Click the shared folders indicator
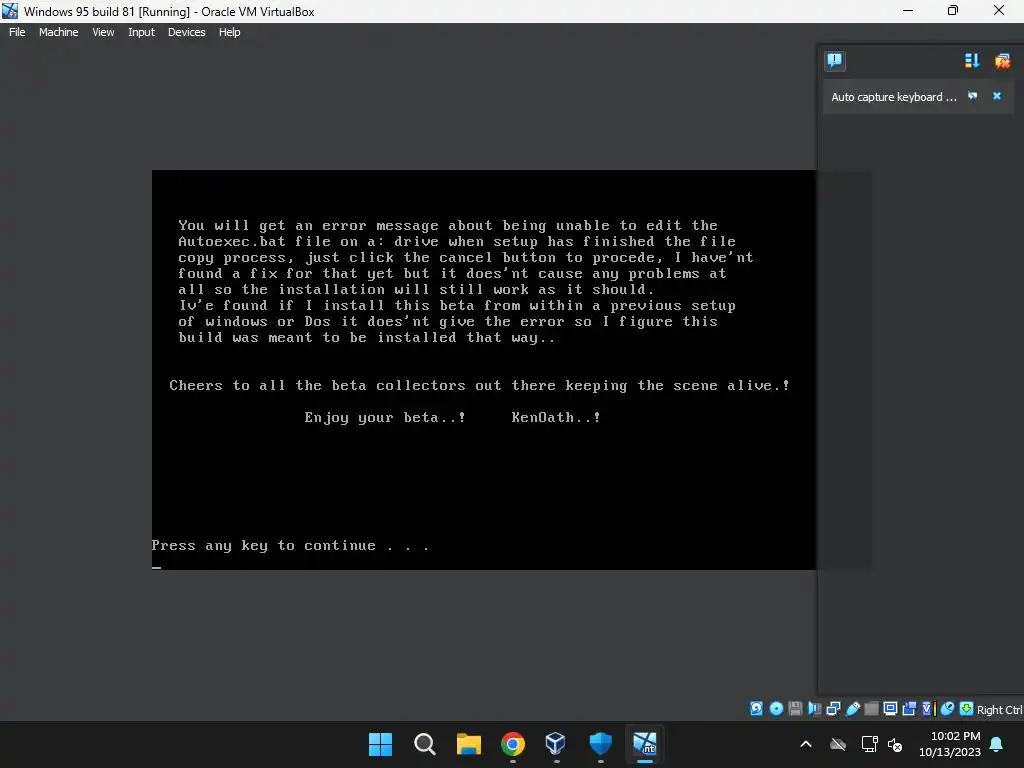Screen dimensions: 1024x768 pyautogui.click(x=871, y=709)
